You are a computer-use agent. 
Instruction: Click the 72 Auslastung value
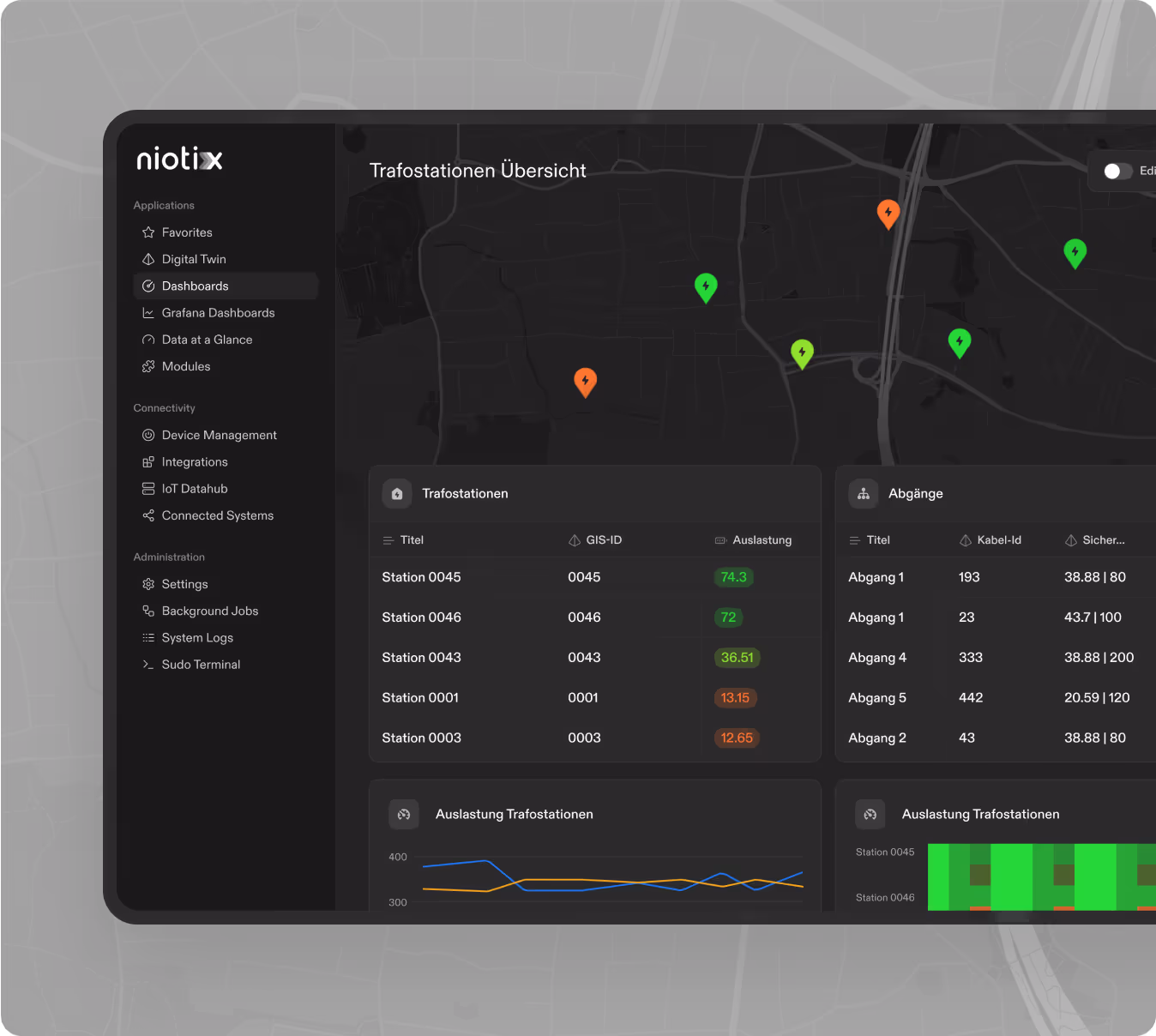coord(728,617)
